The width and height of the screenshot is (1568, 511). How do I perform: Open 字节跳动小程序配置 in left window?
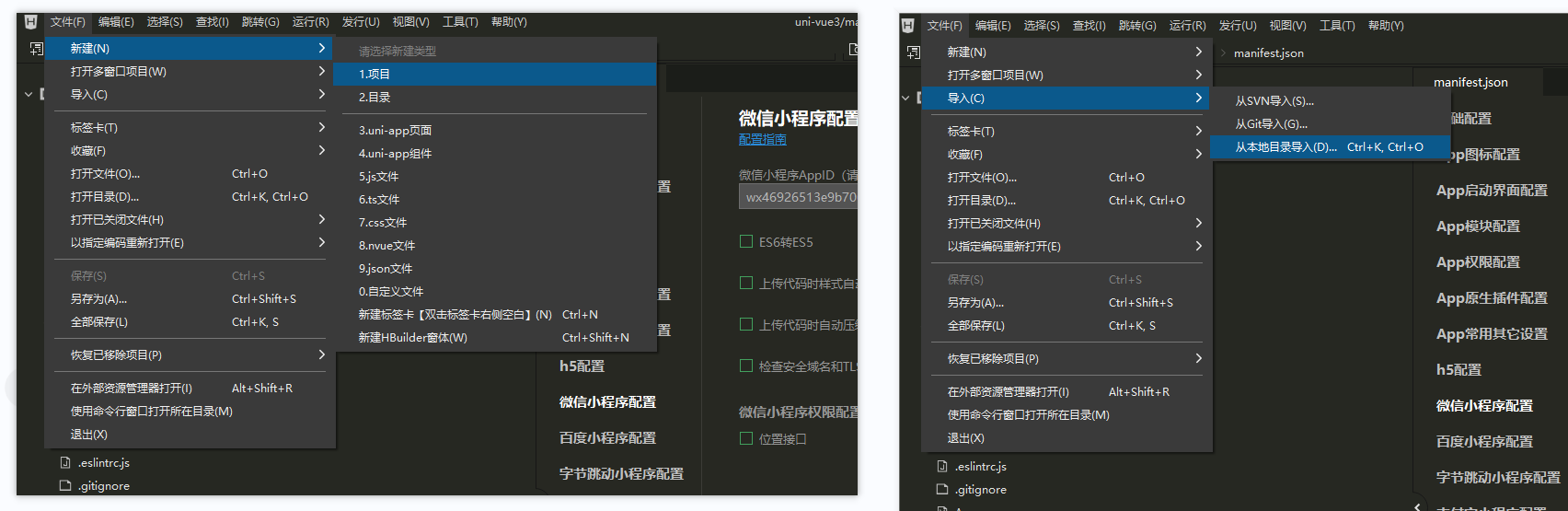point(622,474)
